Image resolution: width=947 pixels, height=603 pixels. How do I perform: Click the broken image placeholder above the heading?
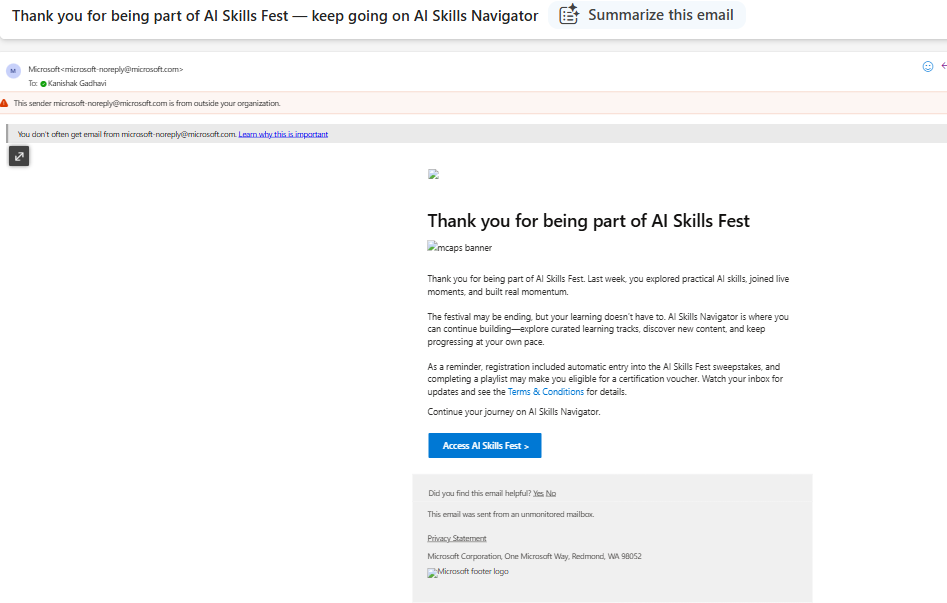[433, 174]
